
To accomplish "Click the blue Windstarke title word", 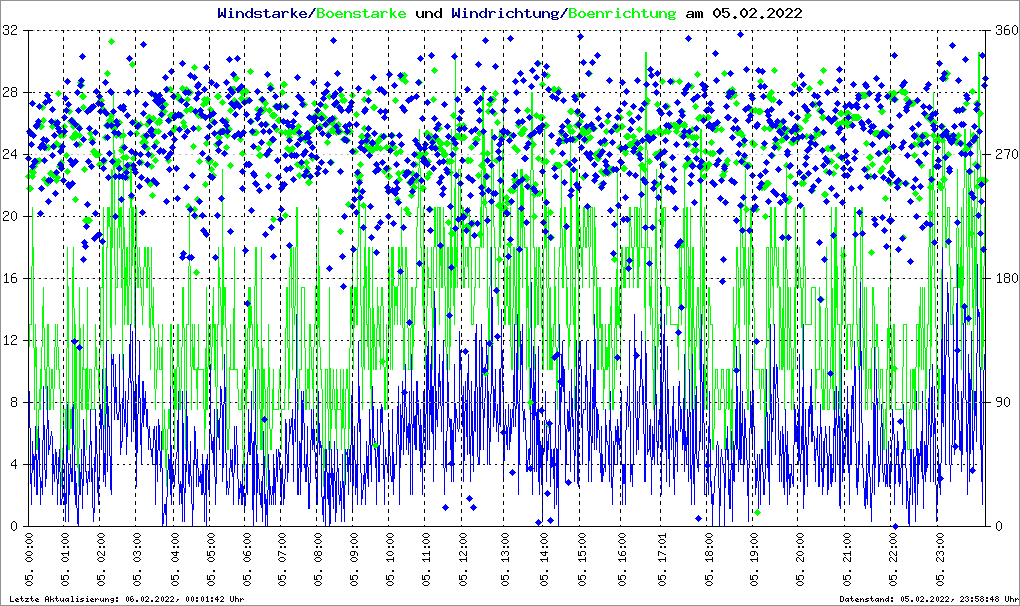I will pos(263,13).
